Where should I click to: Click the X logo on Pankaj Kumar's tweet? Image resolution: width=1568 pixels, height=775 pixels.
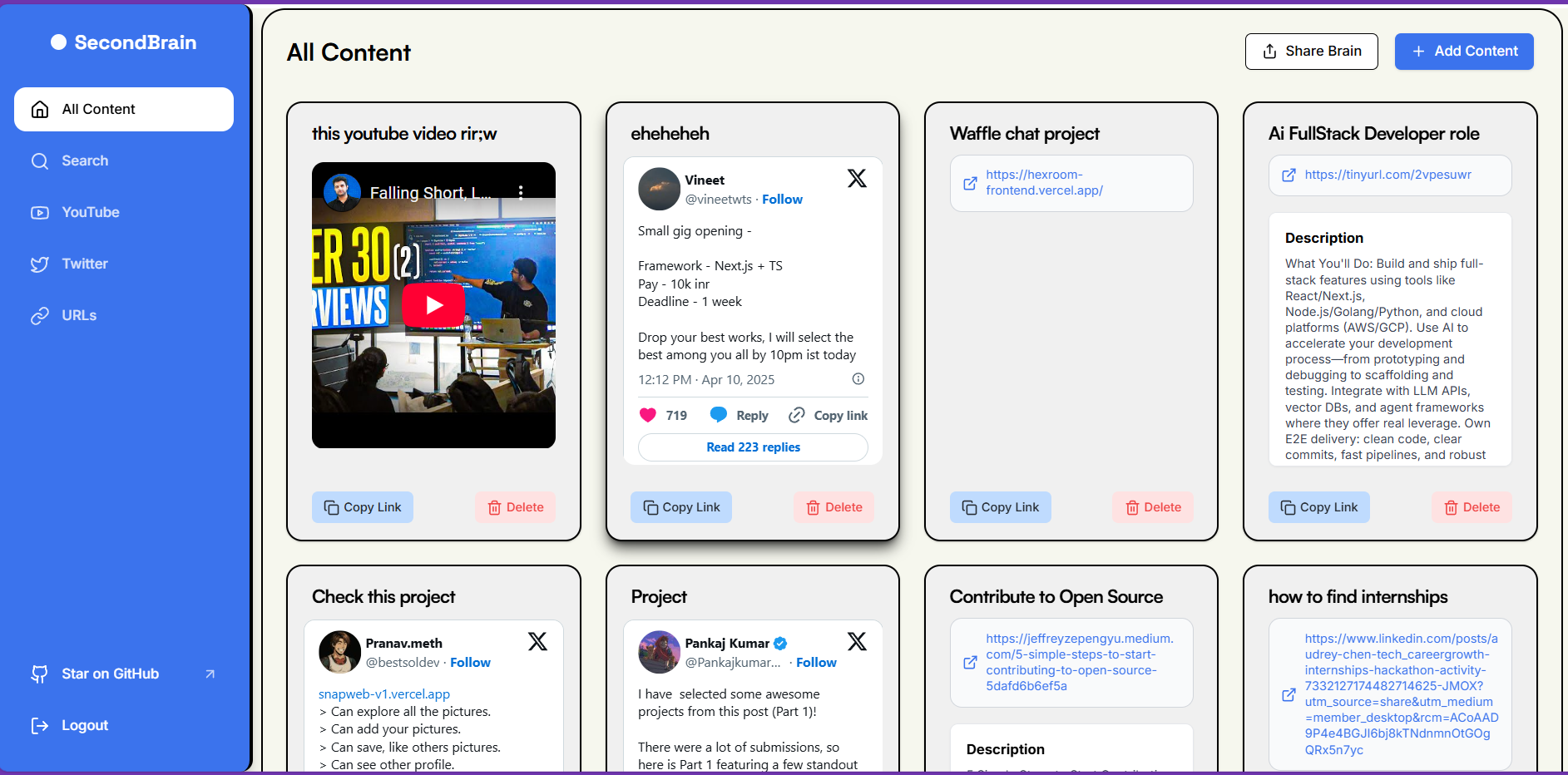coord(857,642)
